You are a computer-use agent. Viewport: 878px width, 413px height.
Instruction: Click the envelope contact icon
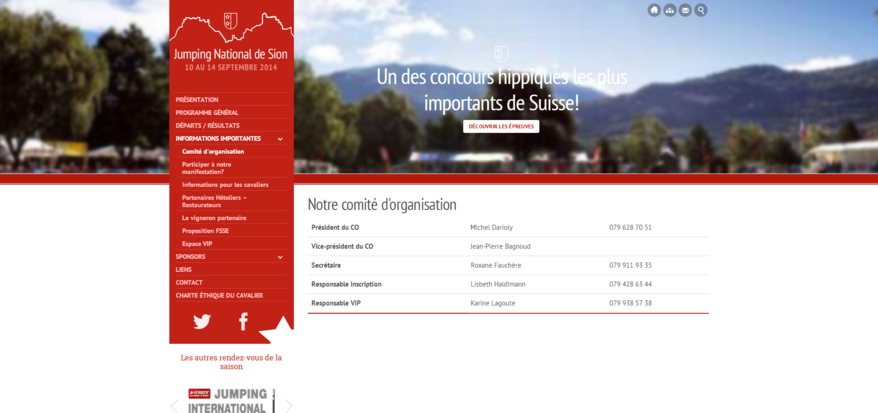(685, 10)
